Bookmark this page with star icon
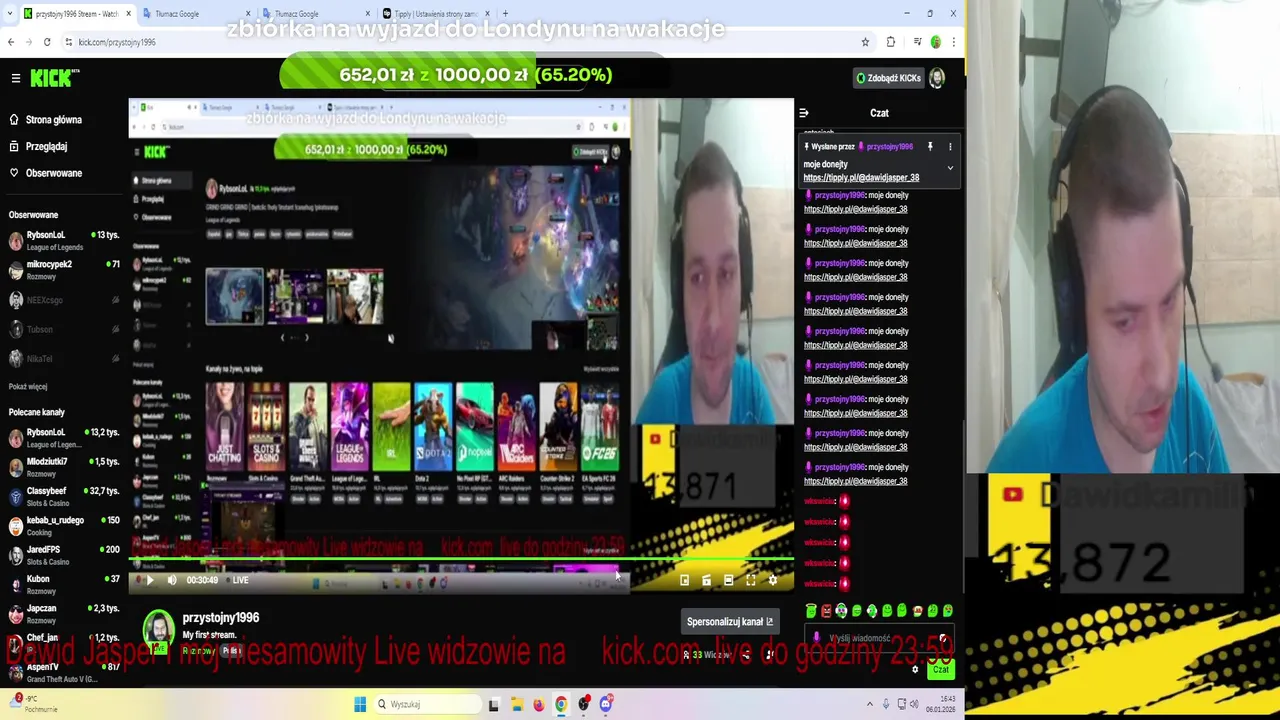This screenshot has height=720, width=1280. pyautogui.click(x=865, y=42)
